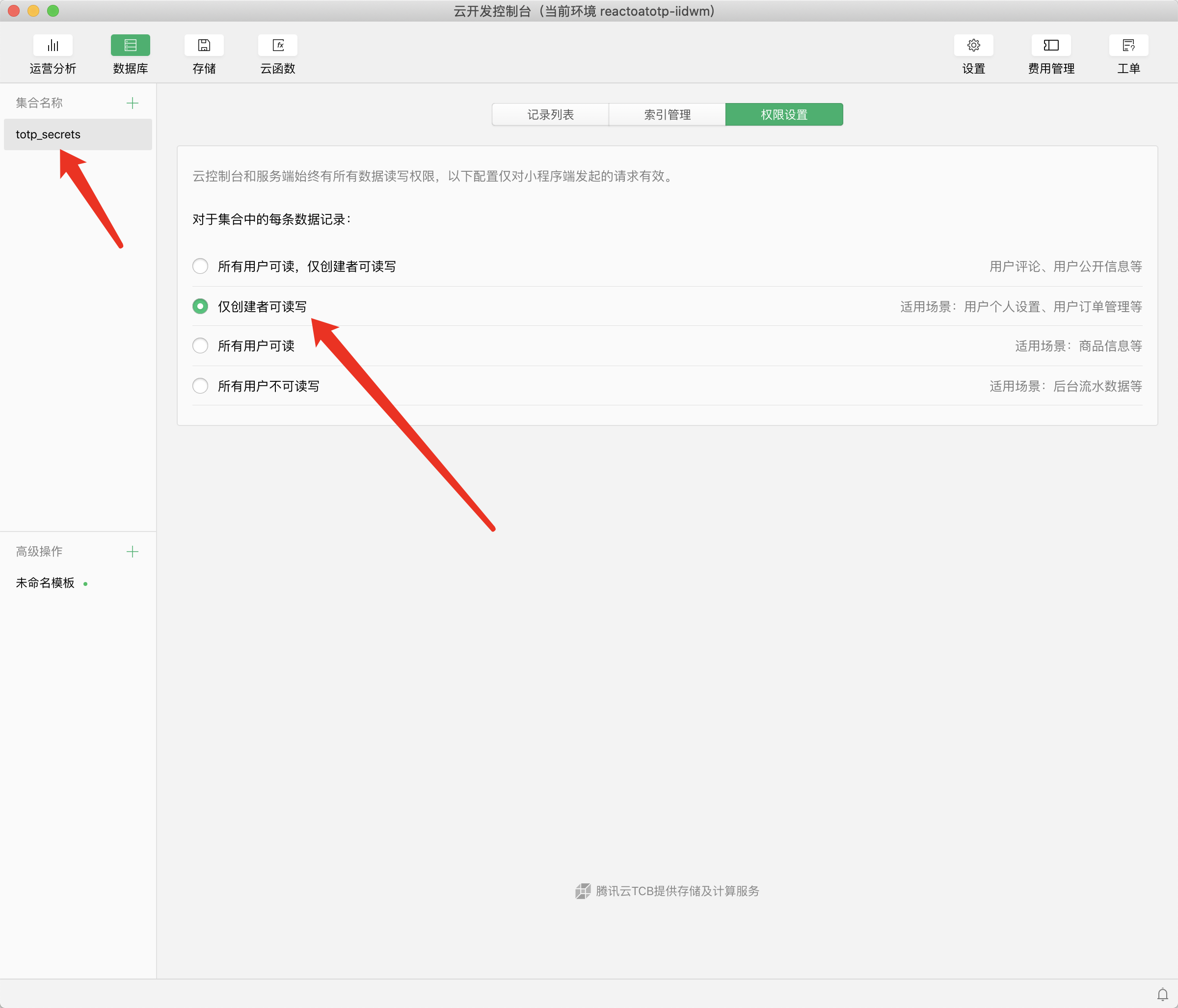
Task: Add a new collection with the plus icon next to 集合名称
Action: click(x=133, y=103)
